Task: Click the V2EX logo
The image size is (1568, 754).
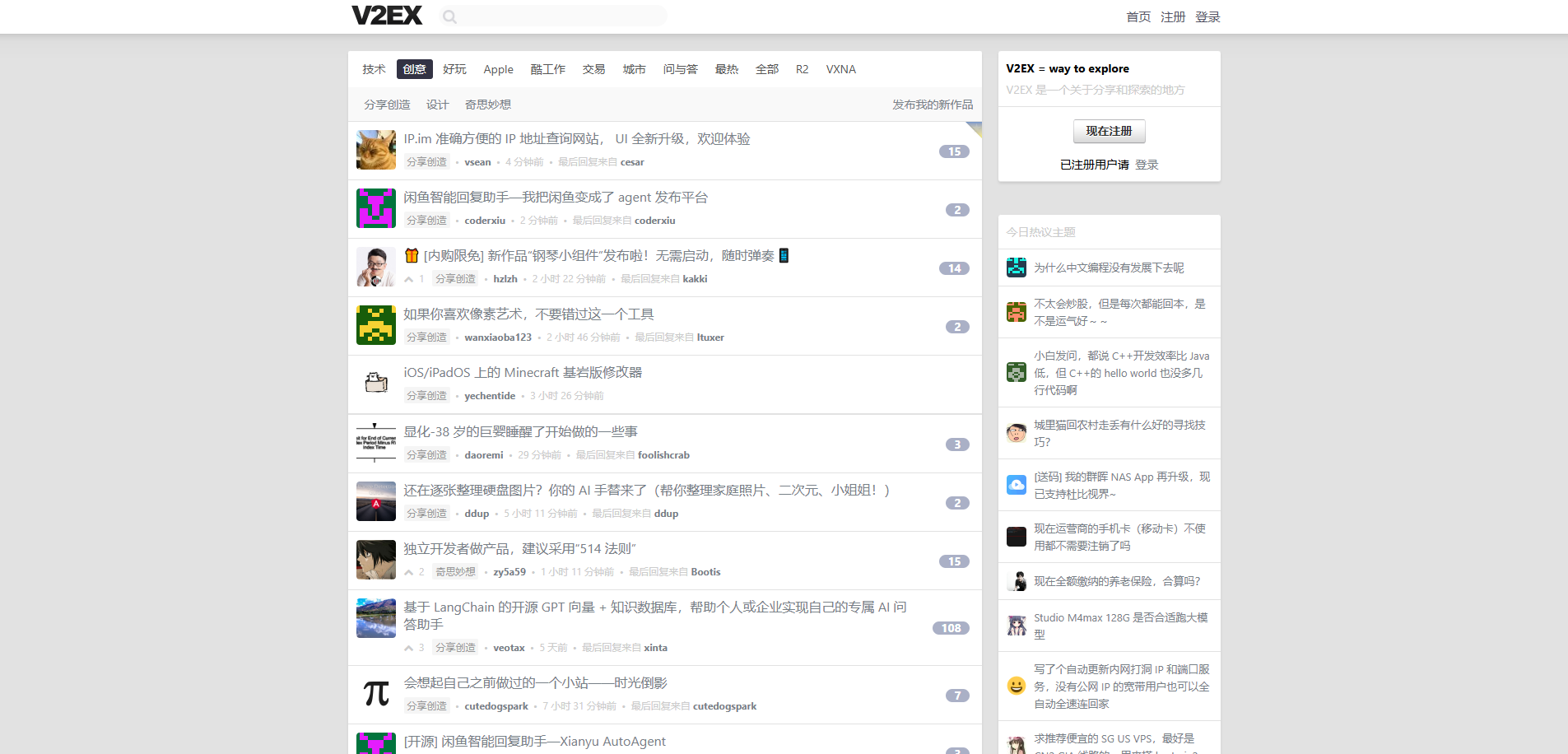Action: 386,16
